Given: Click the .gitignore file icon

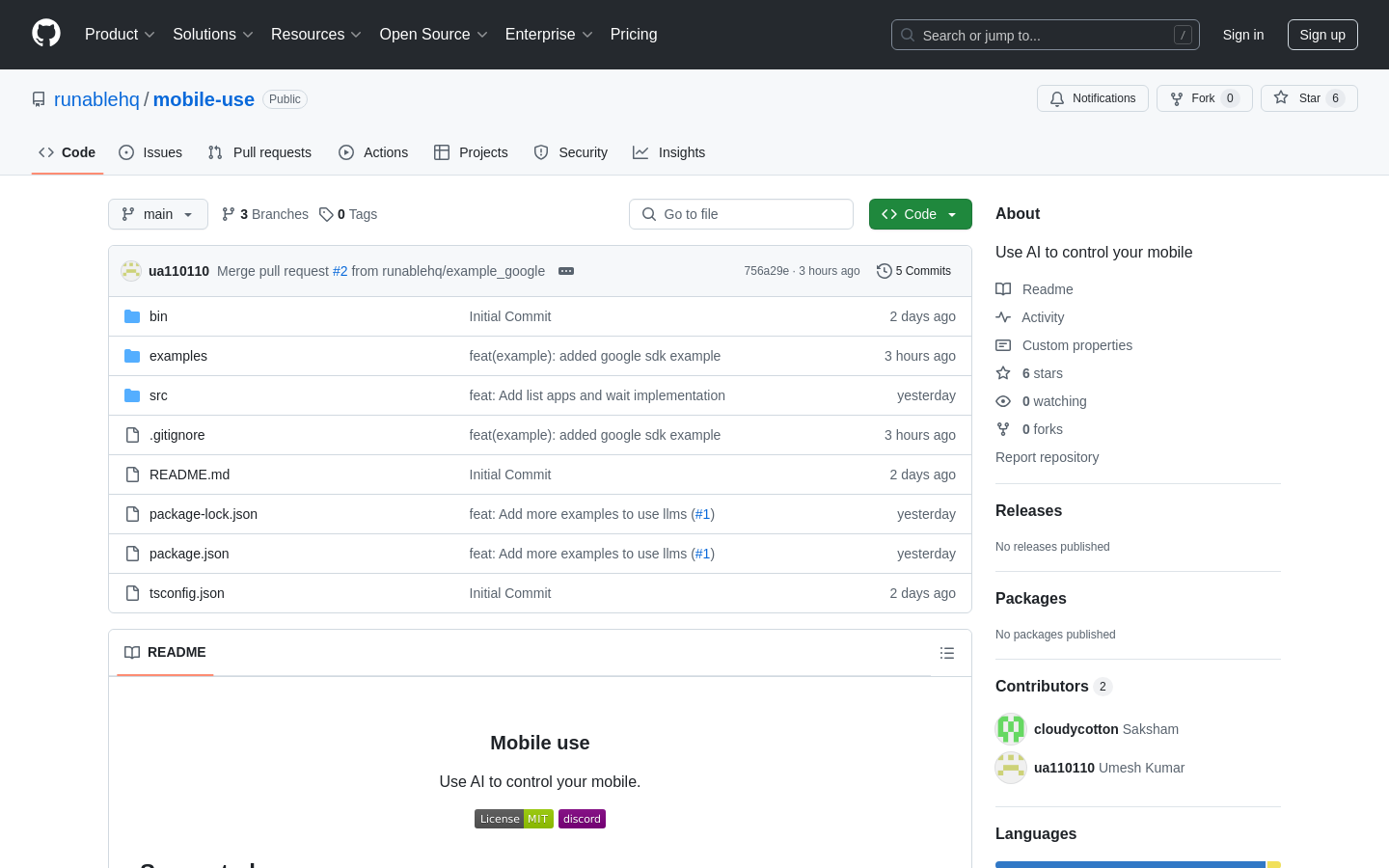Looking at the screenshot, I should click(x=132, y=435).
